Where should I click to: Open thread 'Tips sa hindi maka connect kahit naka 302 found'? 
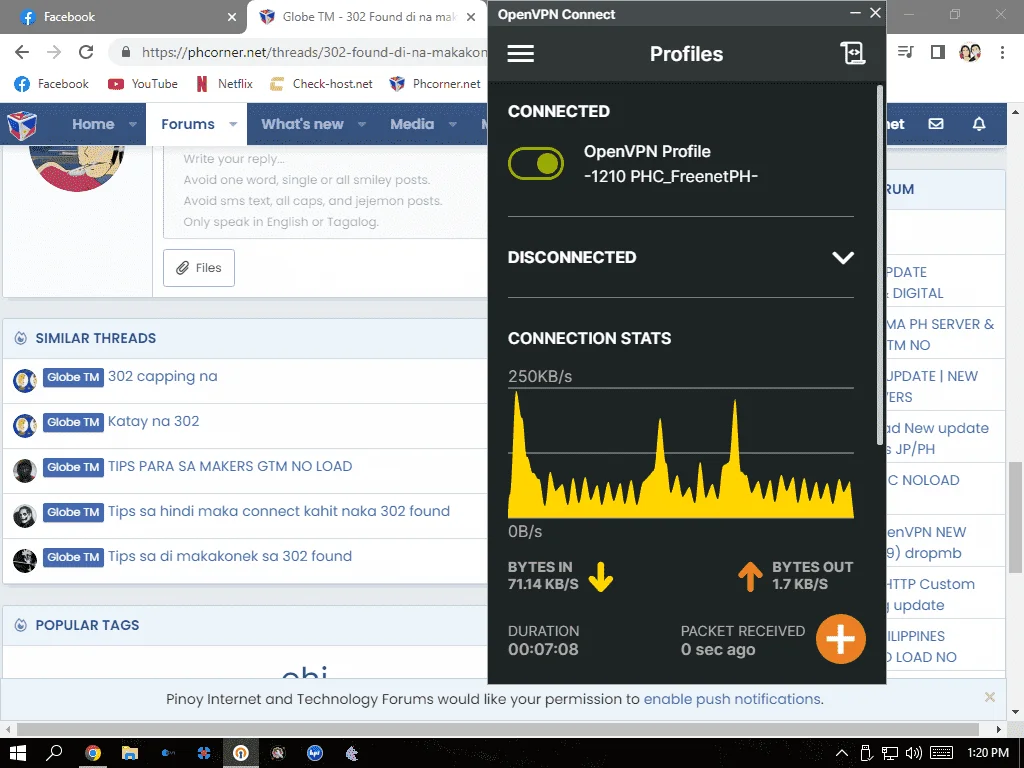coord(279,511)
